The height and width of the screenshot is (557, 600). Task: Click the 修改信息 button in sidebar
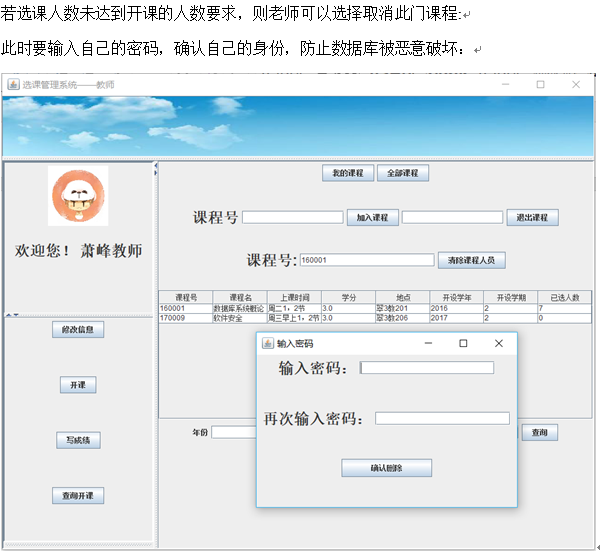pyautogui.click(x=78, y=329)
